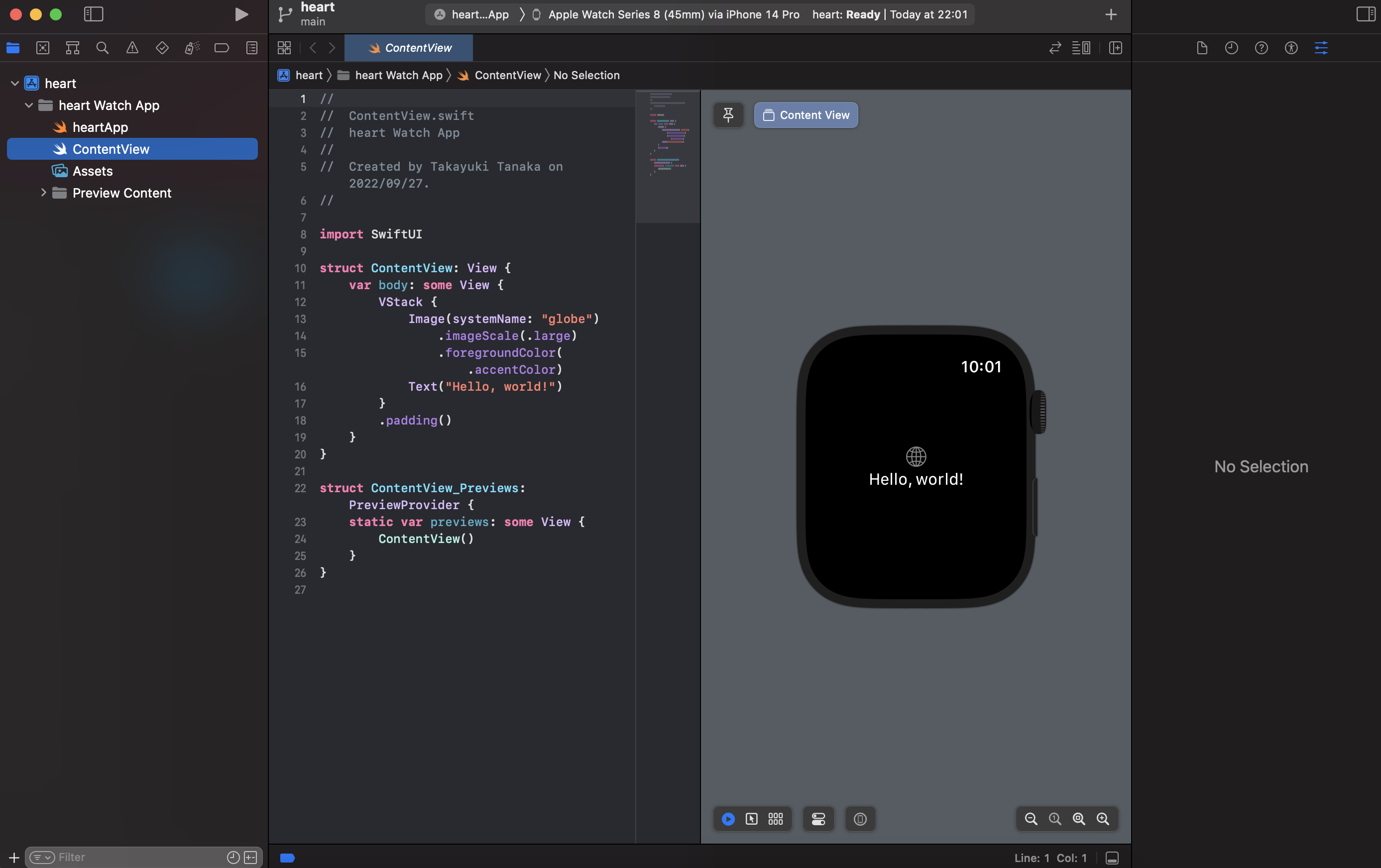Click heart Watch App in the jump bar

coord(400,75)
